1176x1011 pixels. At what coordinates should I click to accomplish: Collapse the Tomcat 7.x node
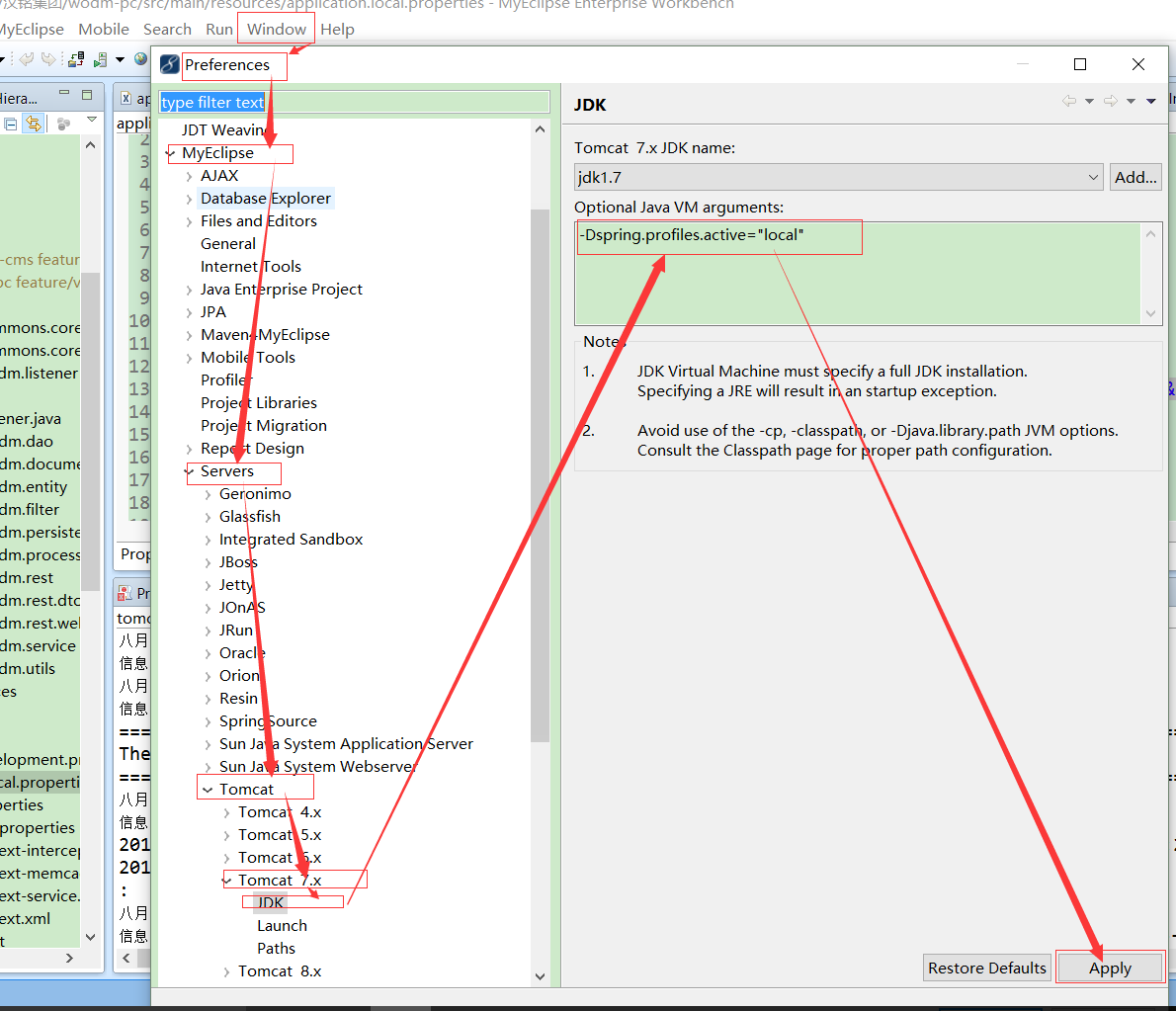226,881
